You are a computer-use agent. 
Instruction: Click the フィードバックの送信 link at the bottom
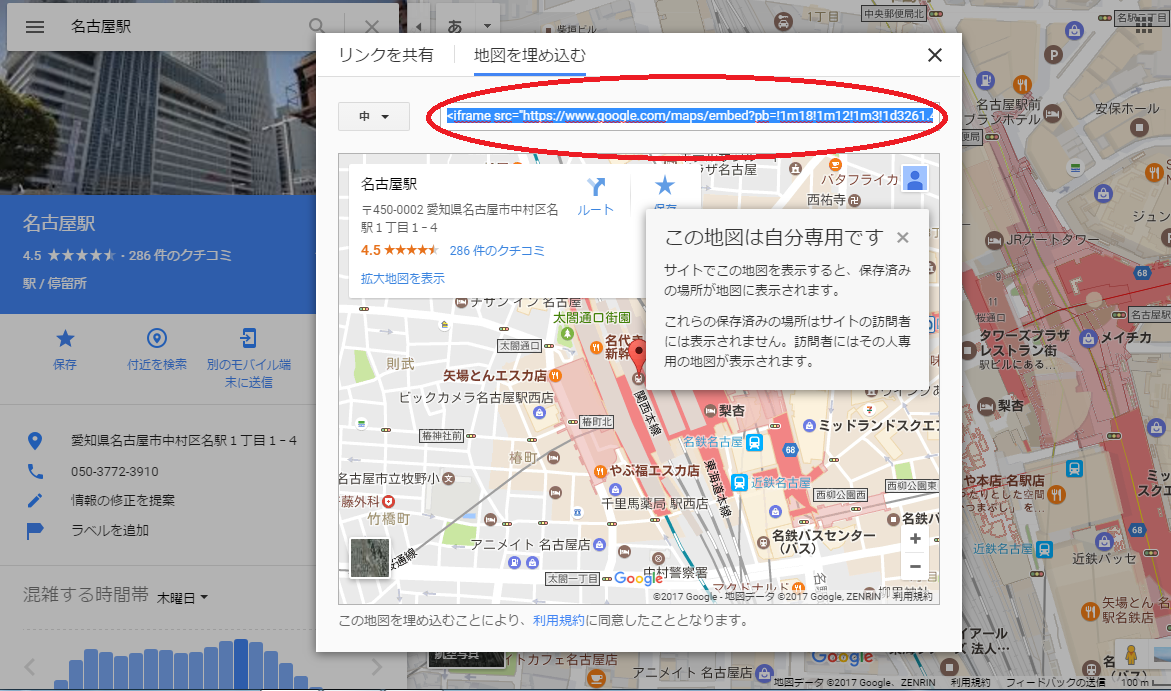[x=1054, y=682]
